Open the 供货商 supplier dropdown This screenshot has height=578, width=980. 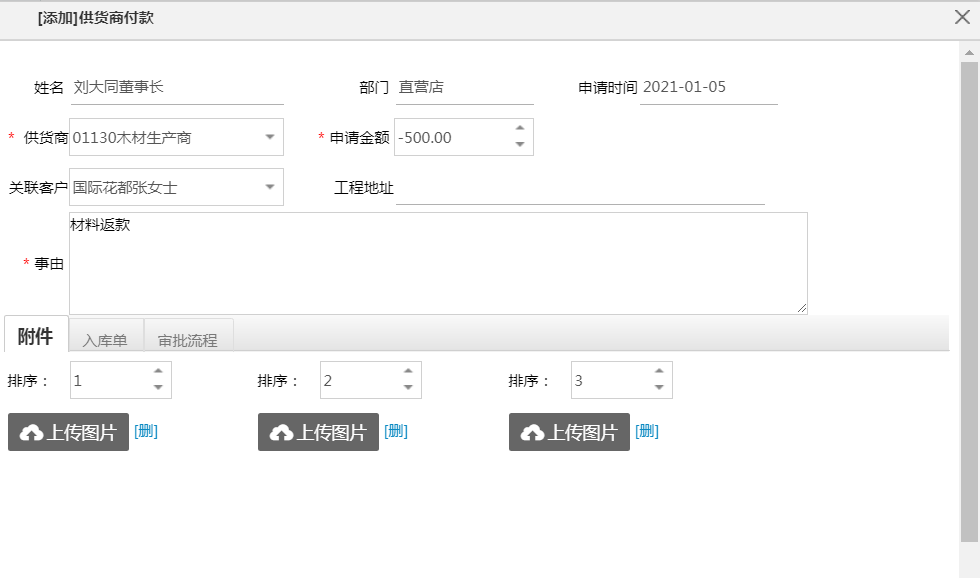pos(269,137)
